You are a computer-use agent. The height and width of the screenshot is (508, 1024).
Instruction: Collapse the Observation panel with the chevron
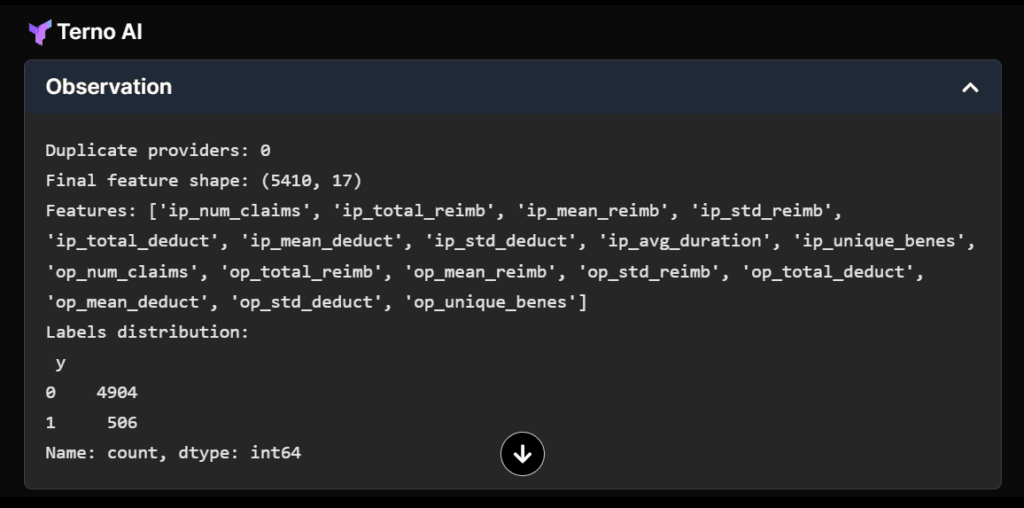[969, 87]
